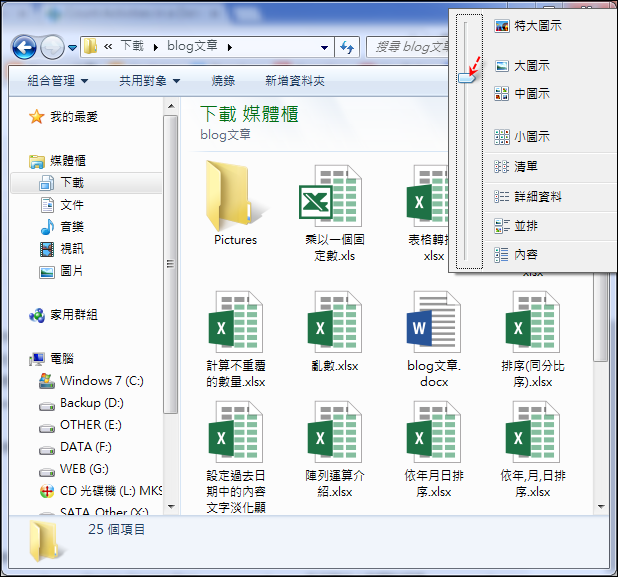
Task: Select 大圖示 view option
Action: coord(522,65)
